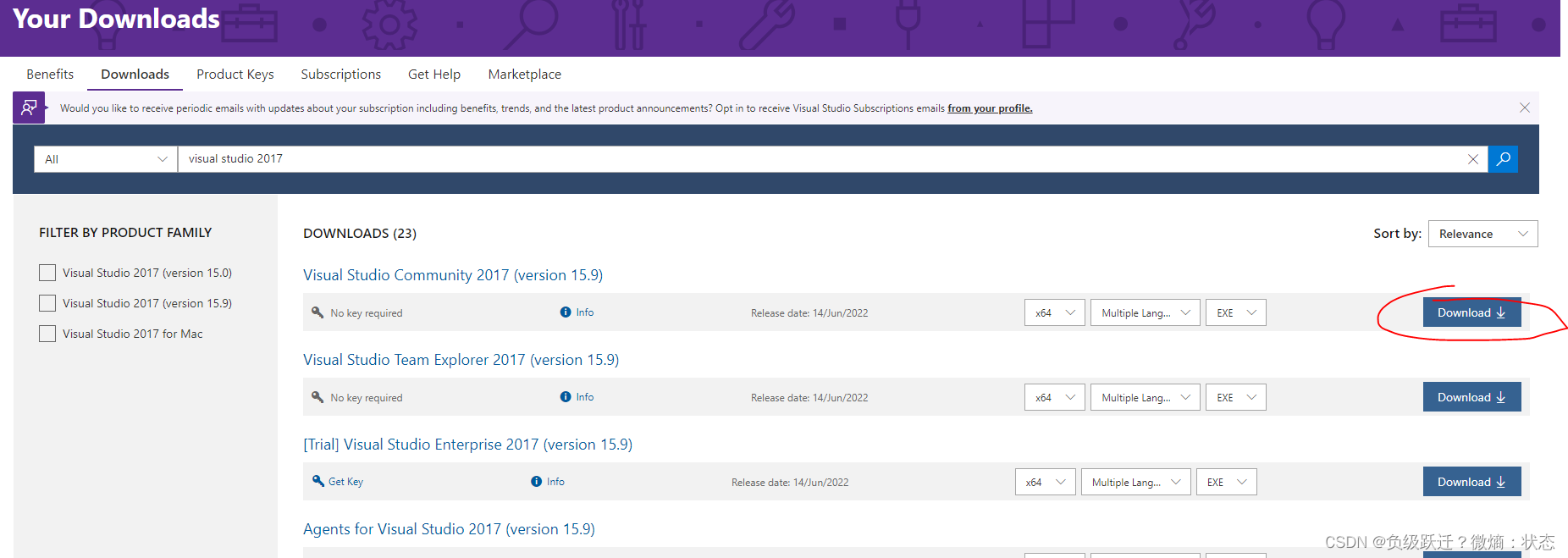
Task: Check Visual Studio 2017 for Mac filter
Action: click(x=47, y=334)
